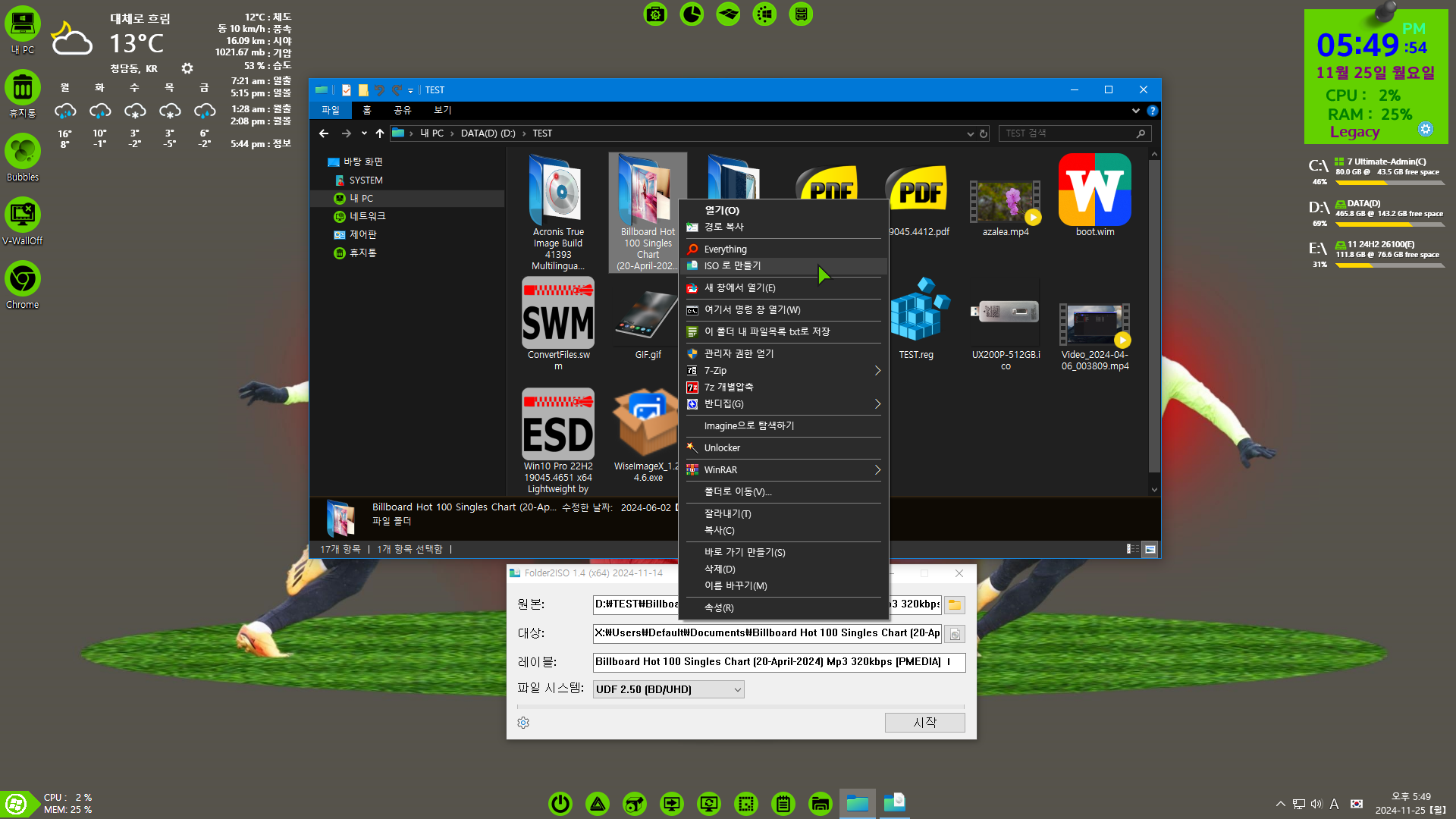The width and height of the screenshot is (1456, 819).
Task: Switch Explorer to large icons view
Action: coord(1150,549)
